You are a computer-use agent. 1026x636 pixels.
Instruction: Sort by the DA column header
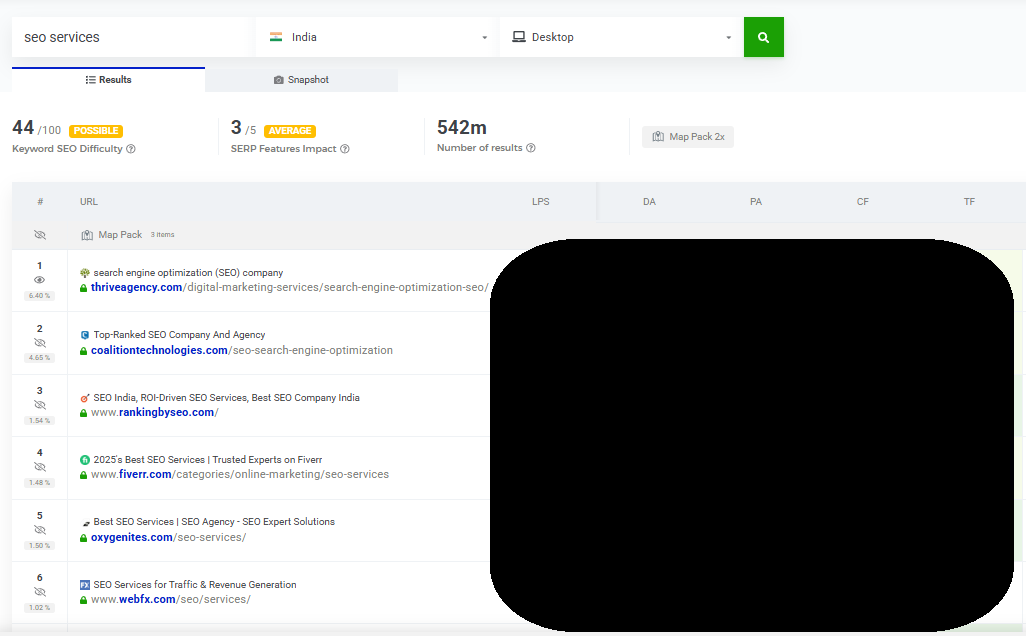coord(649,202)
